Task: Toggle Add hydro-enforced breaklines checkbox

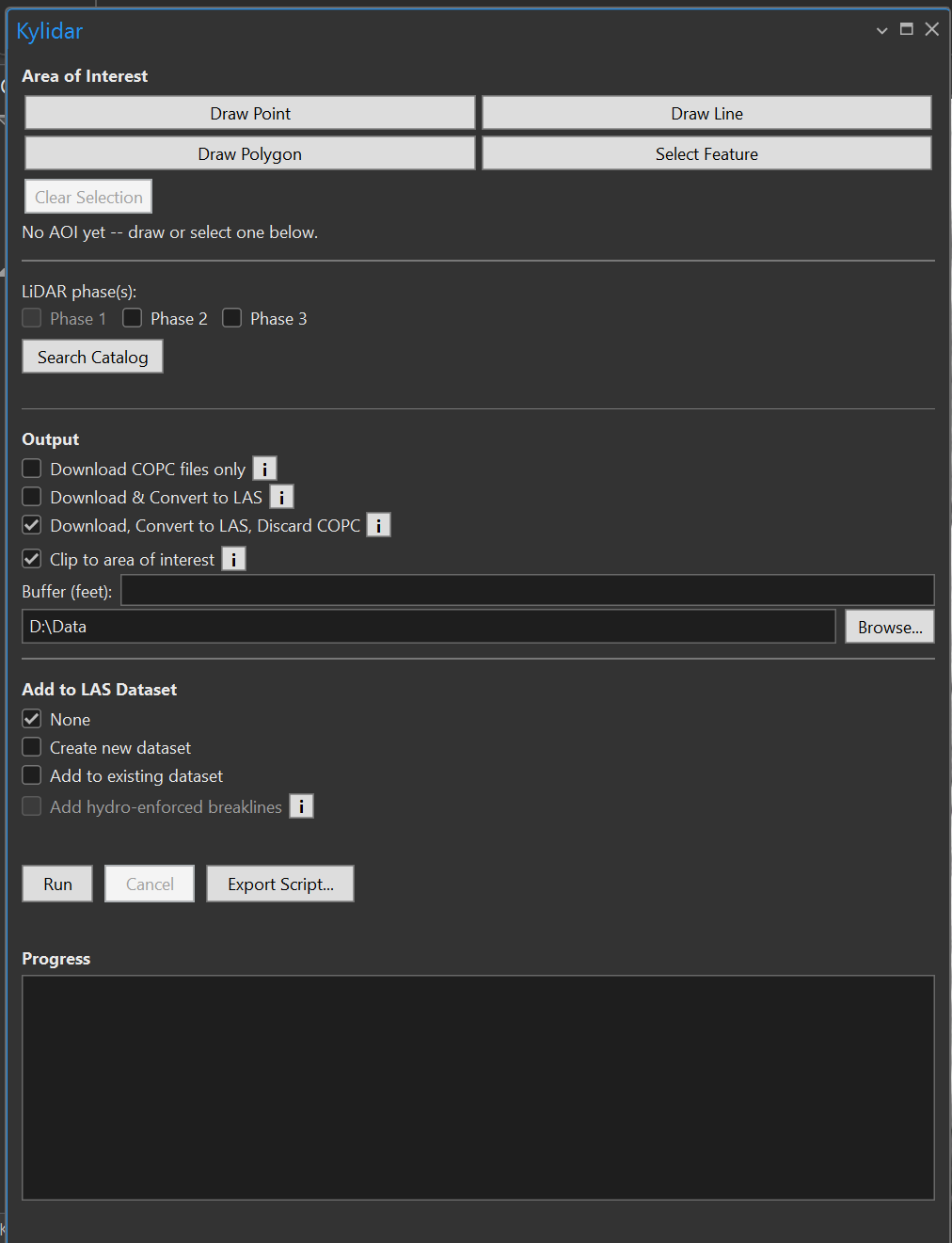Action: pos(32,806)
